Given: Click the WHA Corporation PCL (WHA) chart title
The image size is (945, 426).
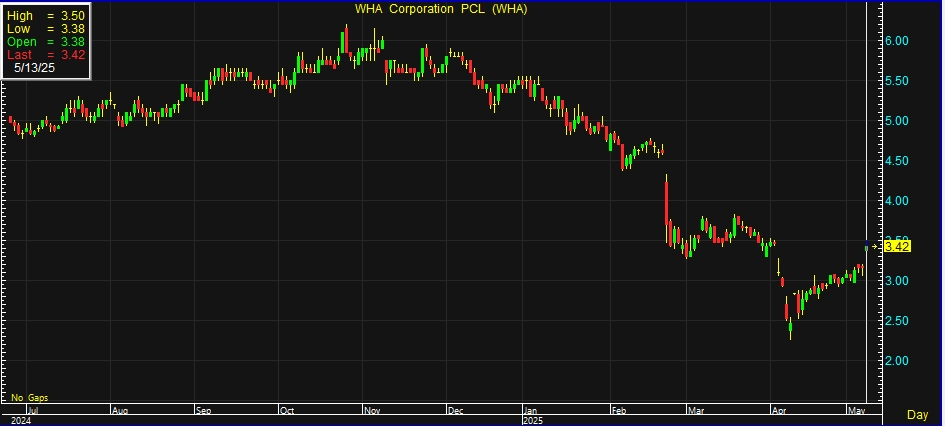Looking at the screenshot, I should 441,9.
